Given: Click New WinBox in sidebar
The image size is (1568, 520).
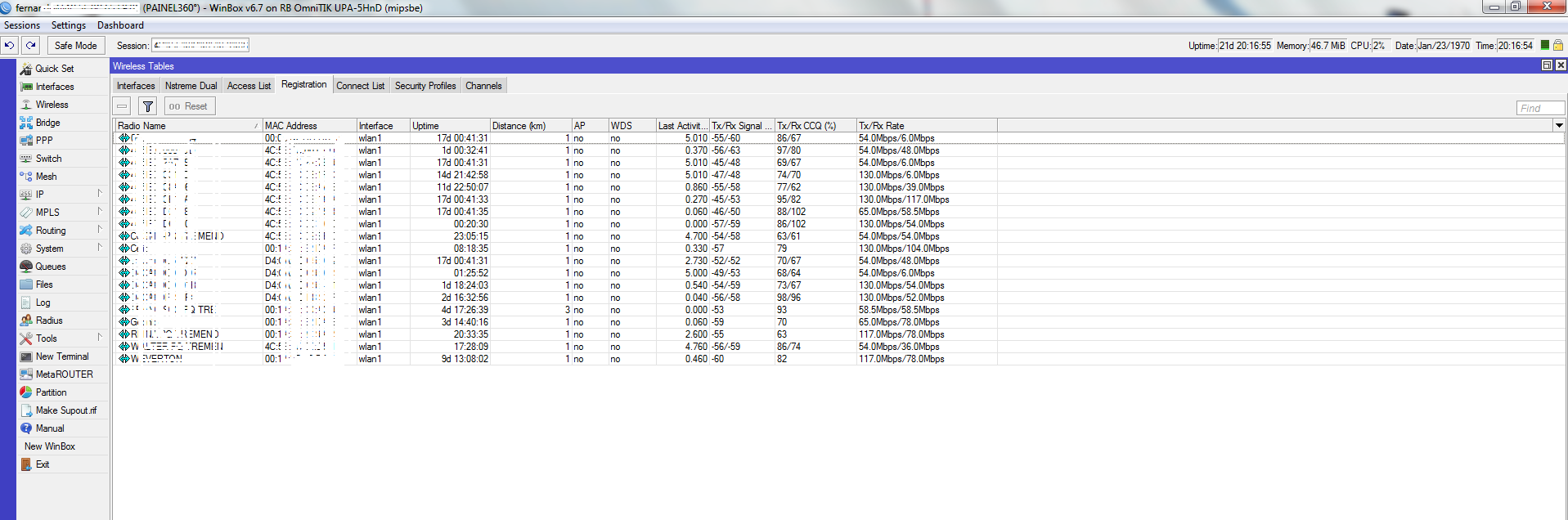Looking at the screenshot, I should (x=50, y=446).
